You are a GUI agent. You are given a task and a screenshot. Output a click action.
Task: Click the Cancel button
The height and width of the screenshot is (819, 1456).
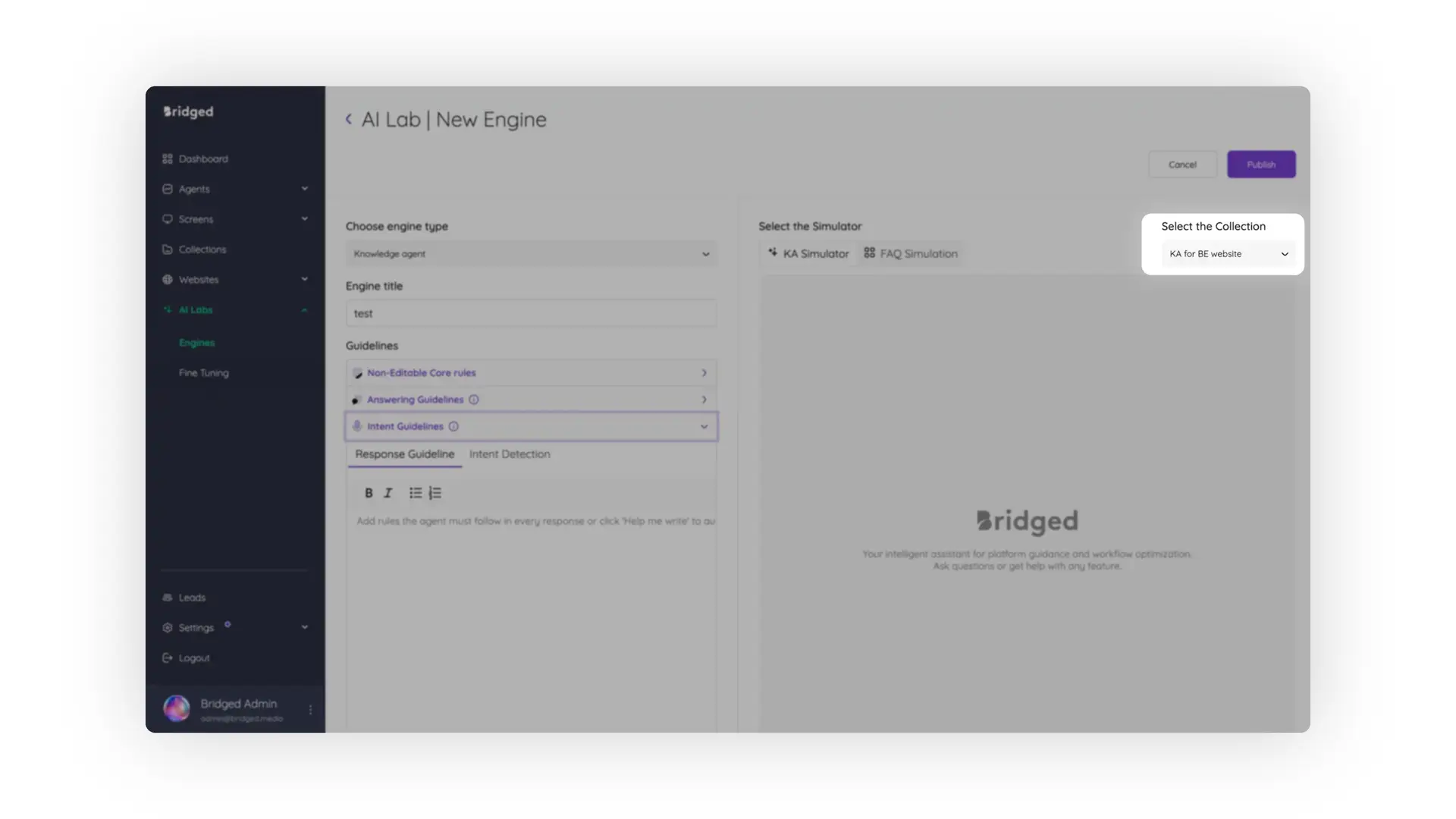(1182, 164)
